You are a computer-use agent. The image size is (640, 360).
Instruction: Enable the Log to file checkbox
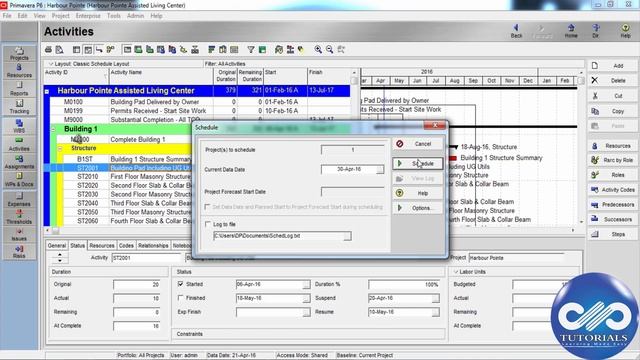[x=208, y=224]
